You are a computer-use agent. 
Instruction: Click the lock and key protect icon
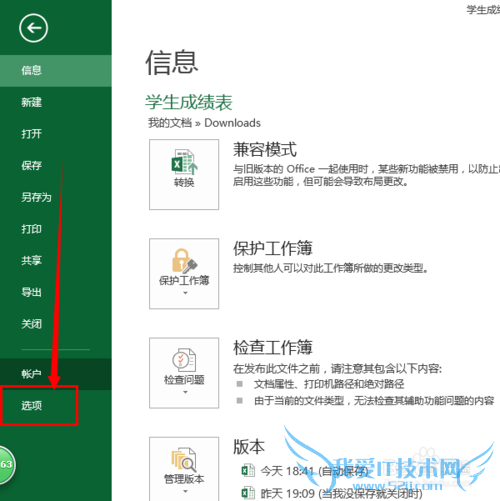pos(184,261)
